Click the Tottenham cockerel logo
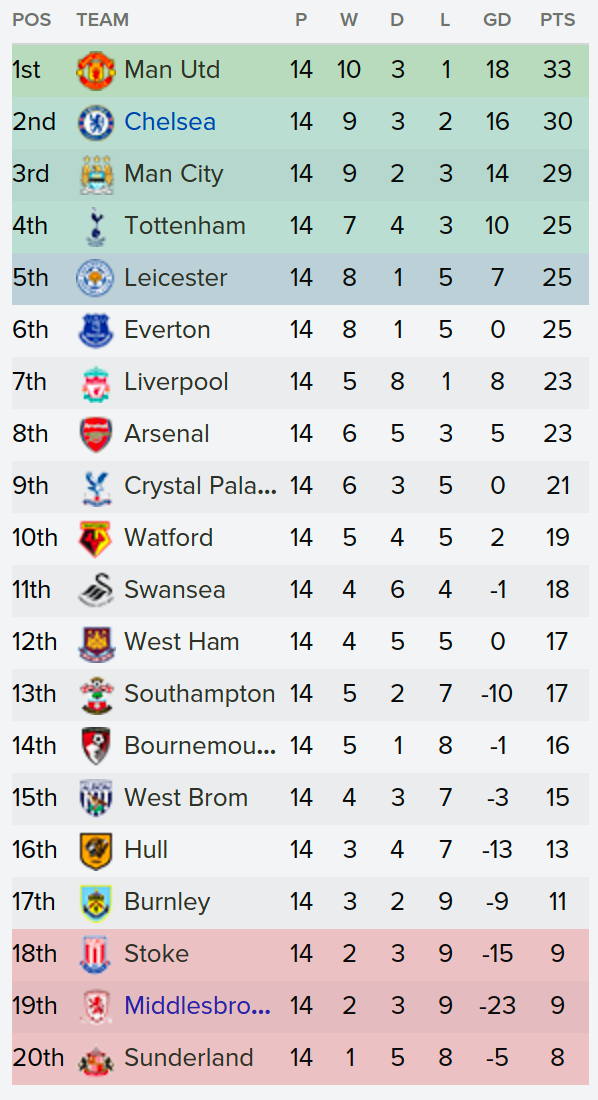598x1100 pixels. tap(95, 226)
